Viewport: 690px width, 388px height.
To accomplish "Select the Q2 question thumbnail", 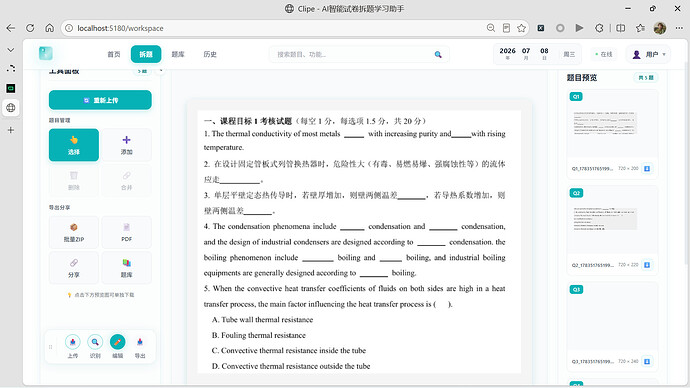I will 613,230.
